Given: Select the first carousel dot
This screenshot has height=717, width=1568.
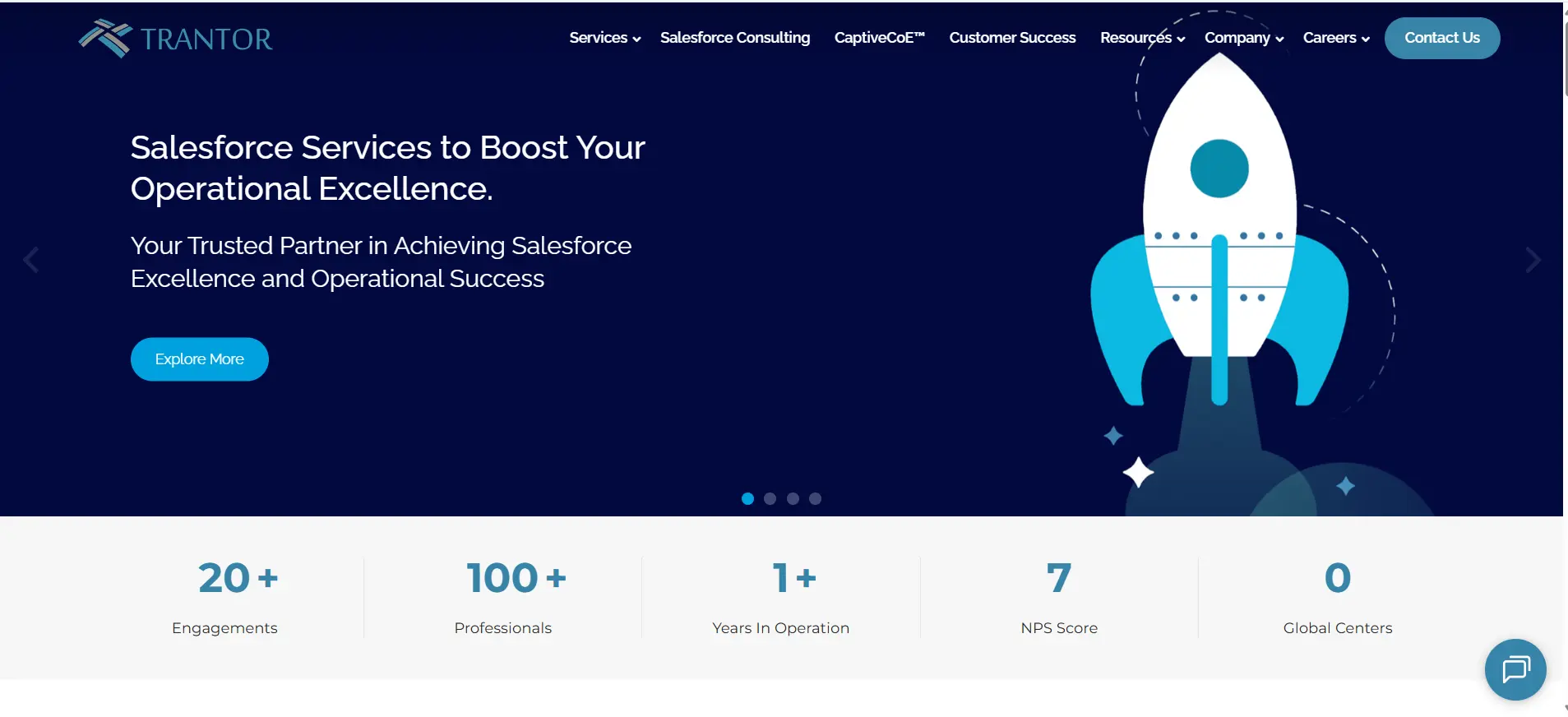Looking at the screenshot, I should click(x=747, y=498).
